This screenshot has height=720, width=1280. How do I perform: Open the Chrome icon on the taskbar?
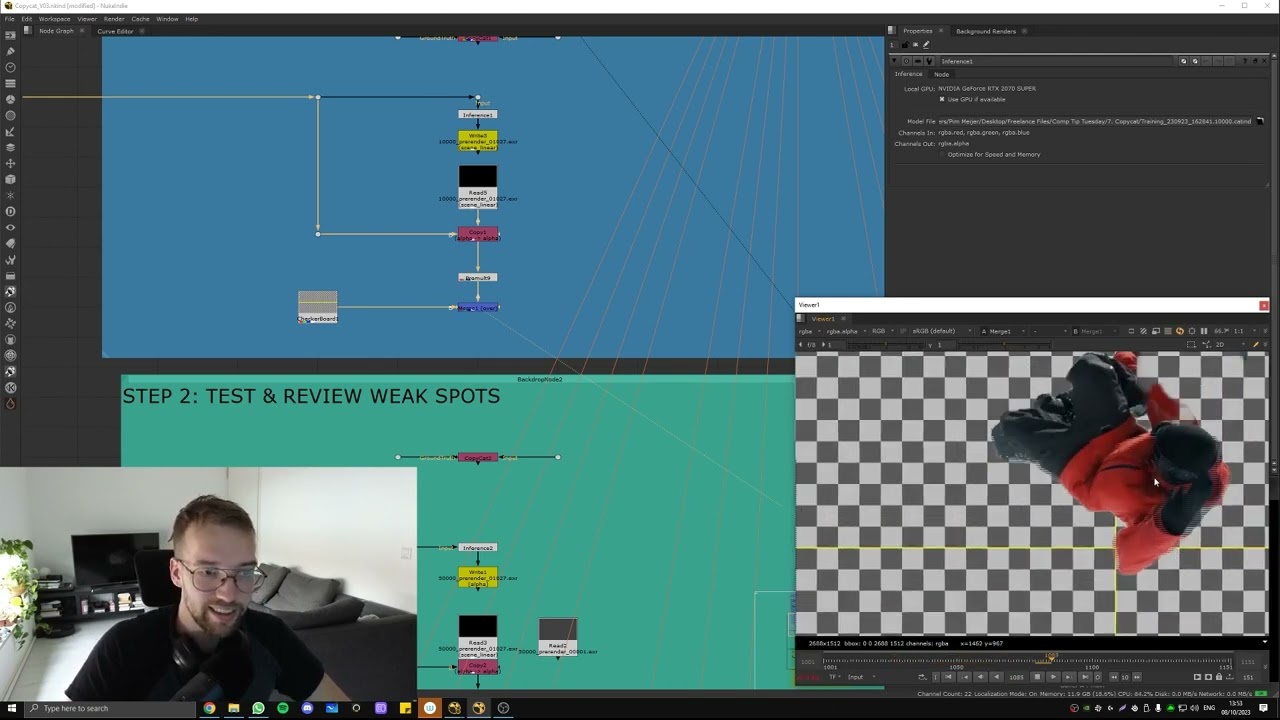coord(209,708)
